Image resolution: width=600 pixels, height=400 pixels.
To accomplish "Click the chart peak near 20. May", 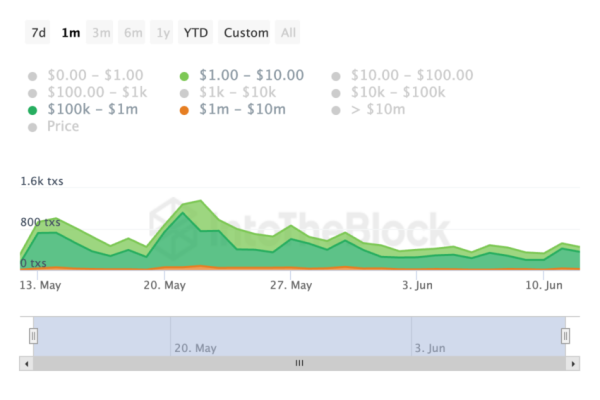I will [x=200, y=202].
